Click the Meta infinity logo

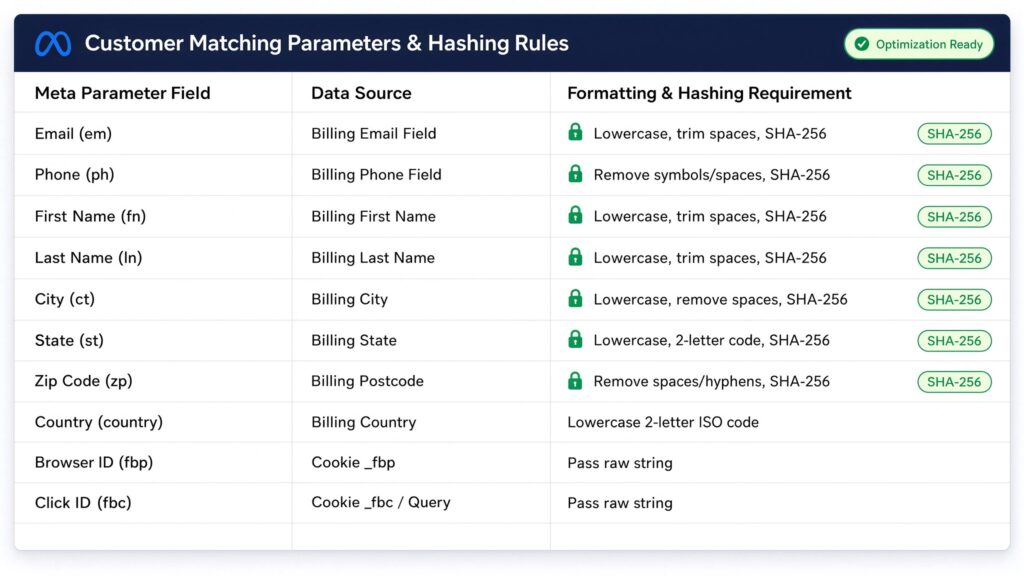[x=53, y=44]
